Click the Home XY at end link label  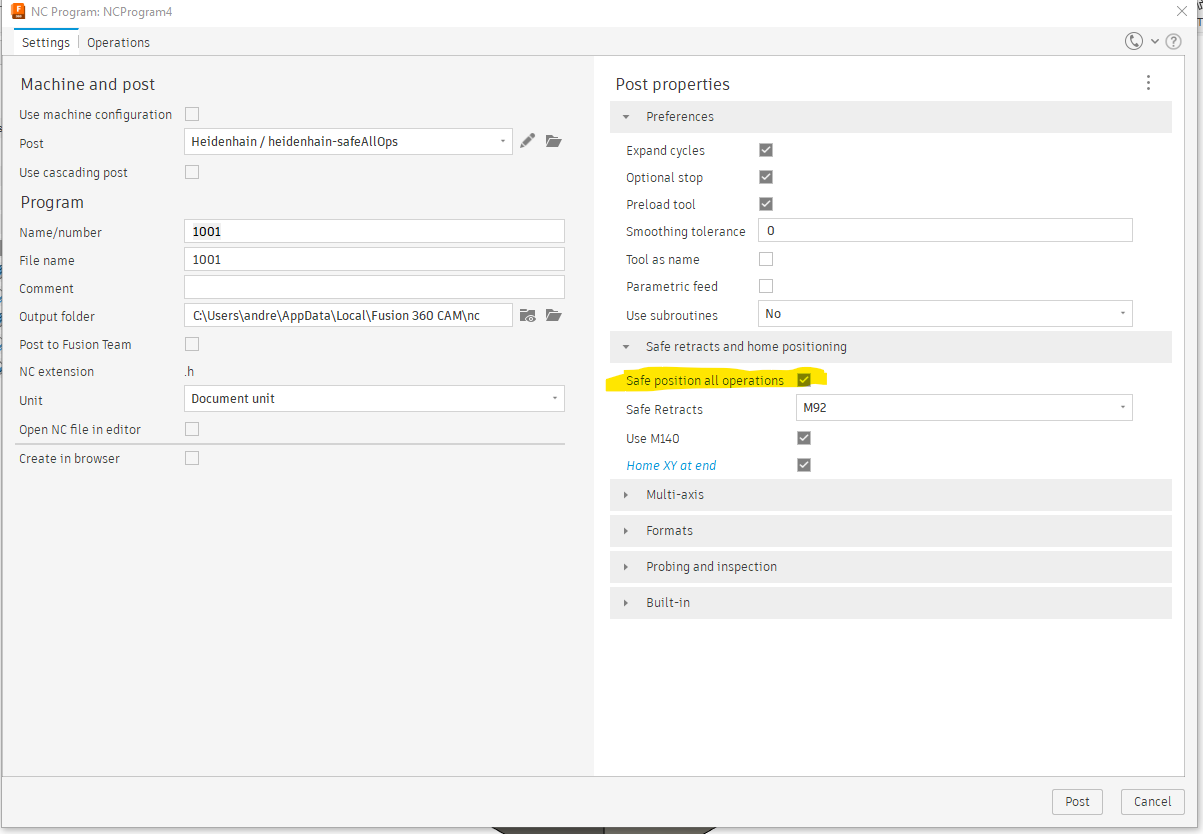(x=671, y=465)
